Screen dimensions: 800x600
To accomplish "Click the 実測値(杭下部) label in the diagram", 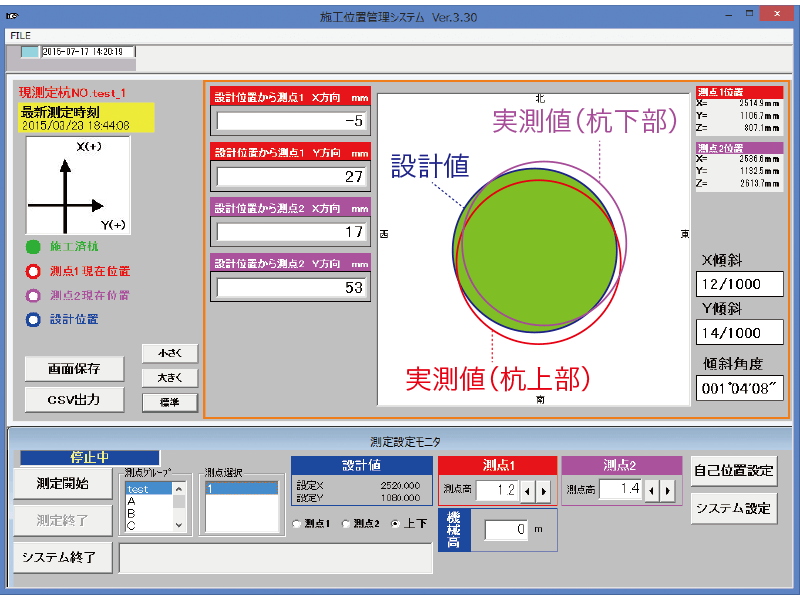I will point(585,121).
